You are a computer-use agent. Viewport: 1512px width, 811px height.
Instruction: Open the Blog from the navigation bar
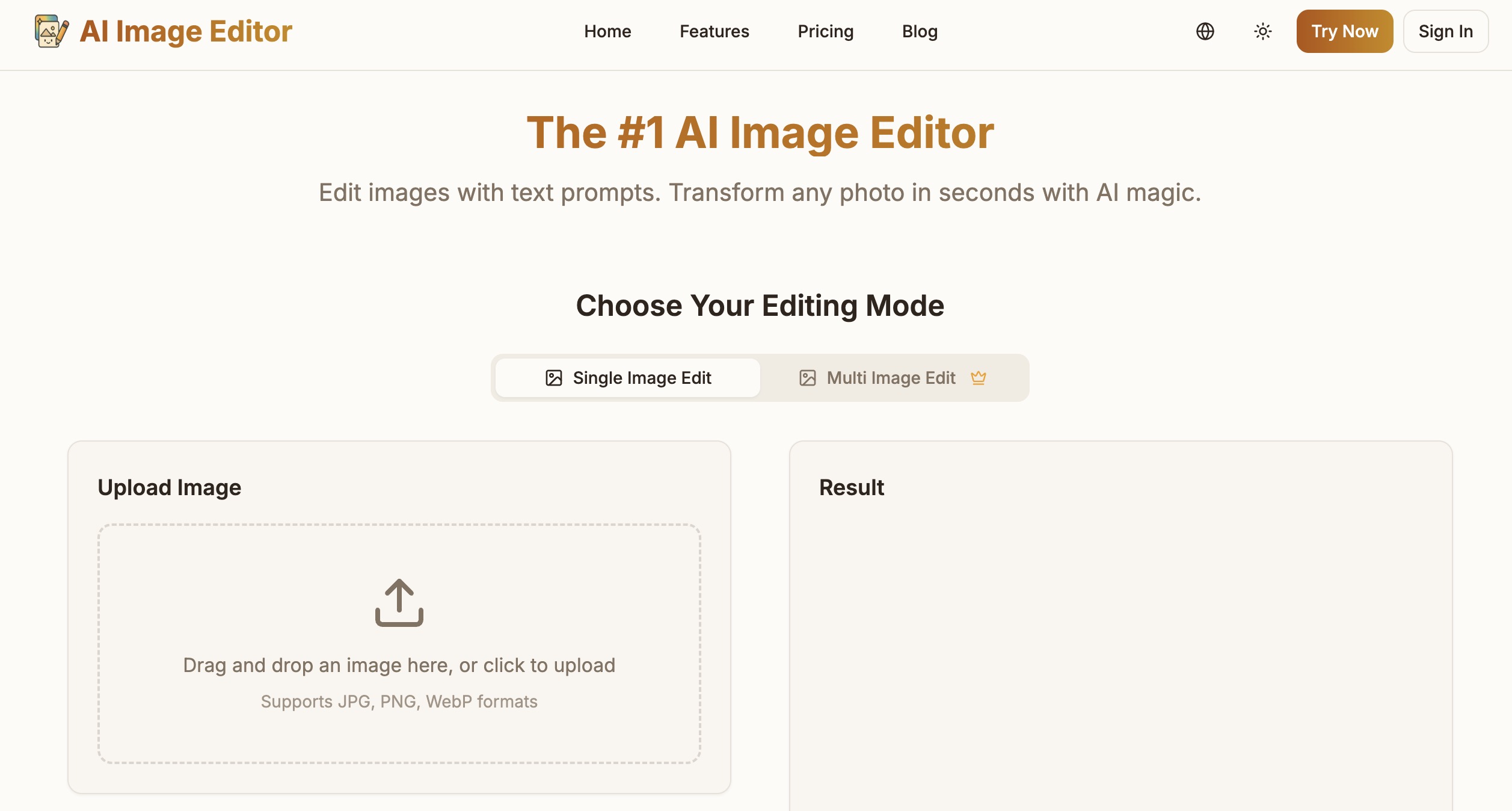(x=919, y=31)
